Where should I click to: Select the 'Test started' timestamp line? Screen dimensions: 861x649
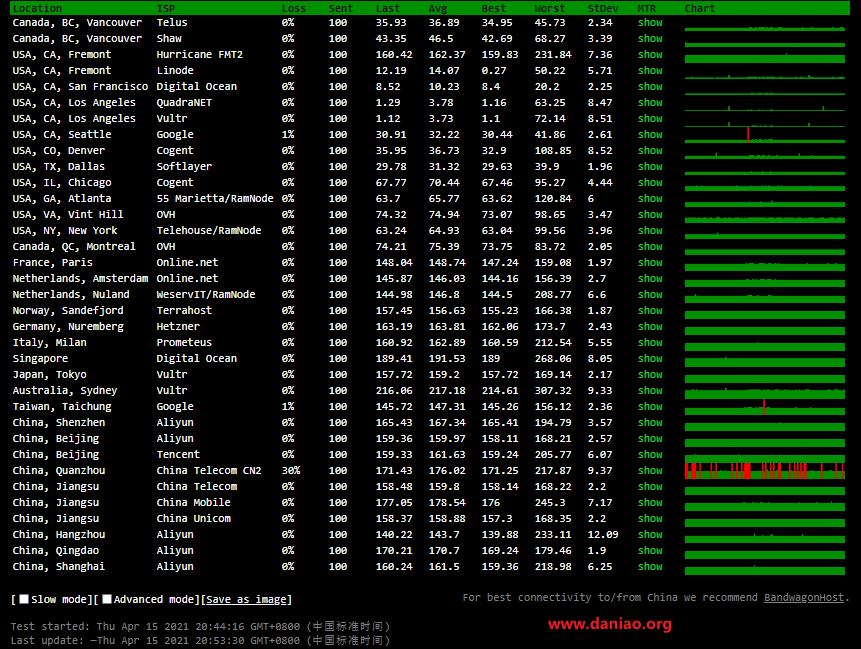coord(200,626)
